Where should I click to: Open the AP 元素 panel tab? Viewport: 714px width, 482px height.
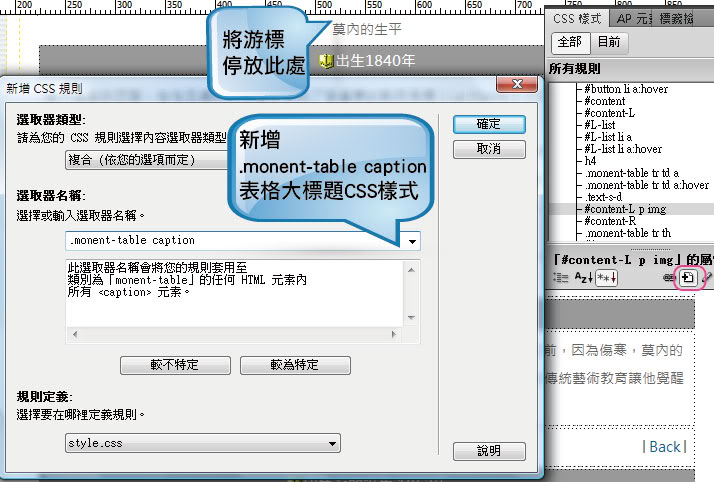pyautogui.click(x=632, y=18)
